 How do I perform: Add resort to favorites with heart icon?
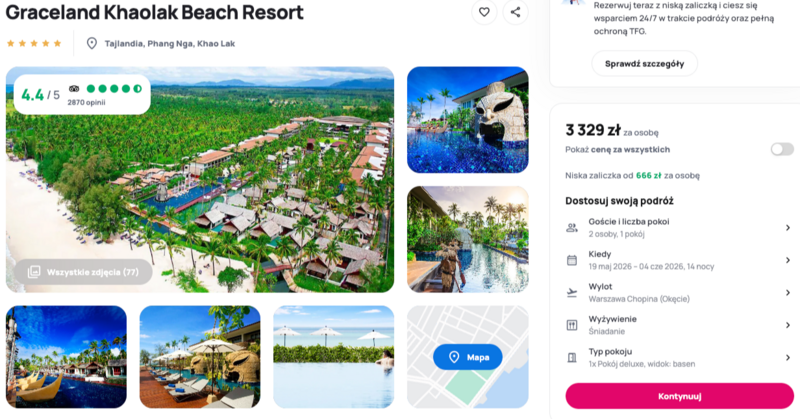point(484,12)
